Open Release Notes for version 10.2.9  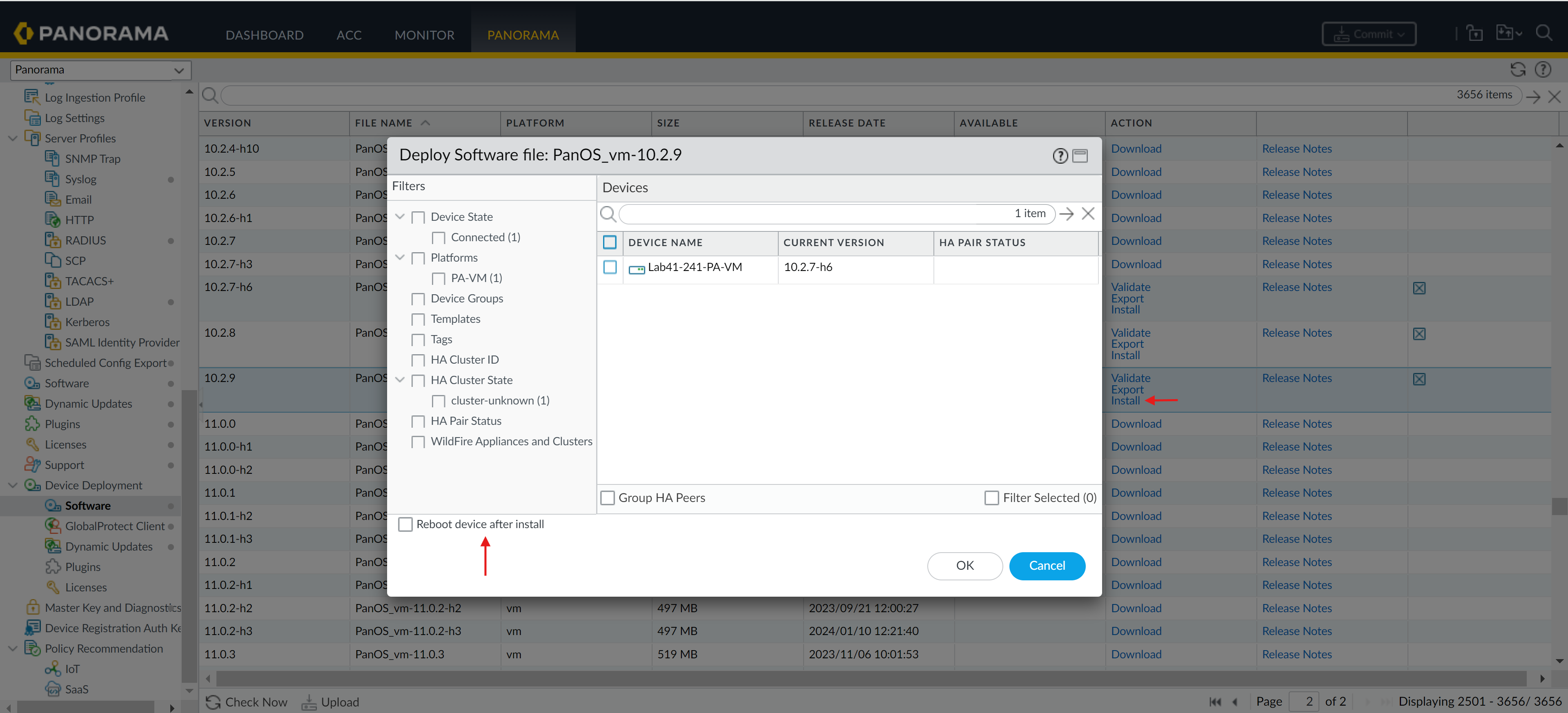pyautogui.click(x=1296, y=378)
